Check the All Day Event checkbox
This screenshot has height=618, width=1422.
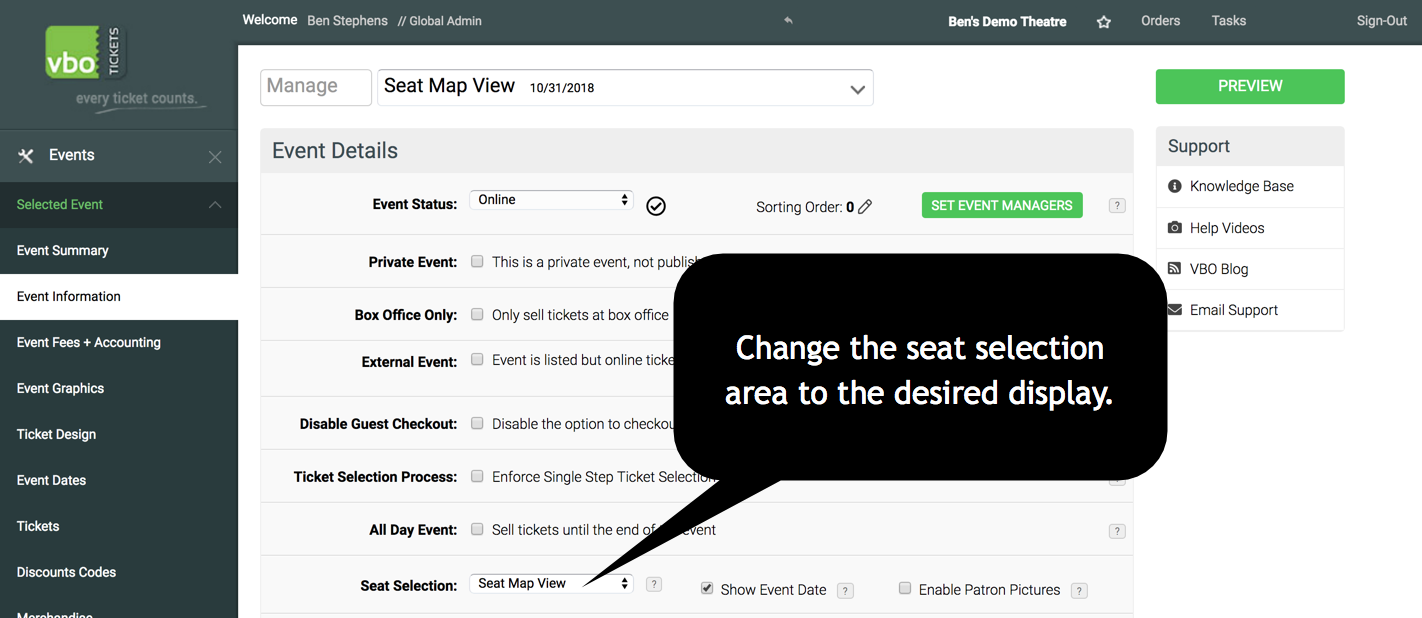[x=477, y=529]
